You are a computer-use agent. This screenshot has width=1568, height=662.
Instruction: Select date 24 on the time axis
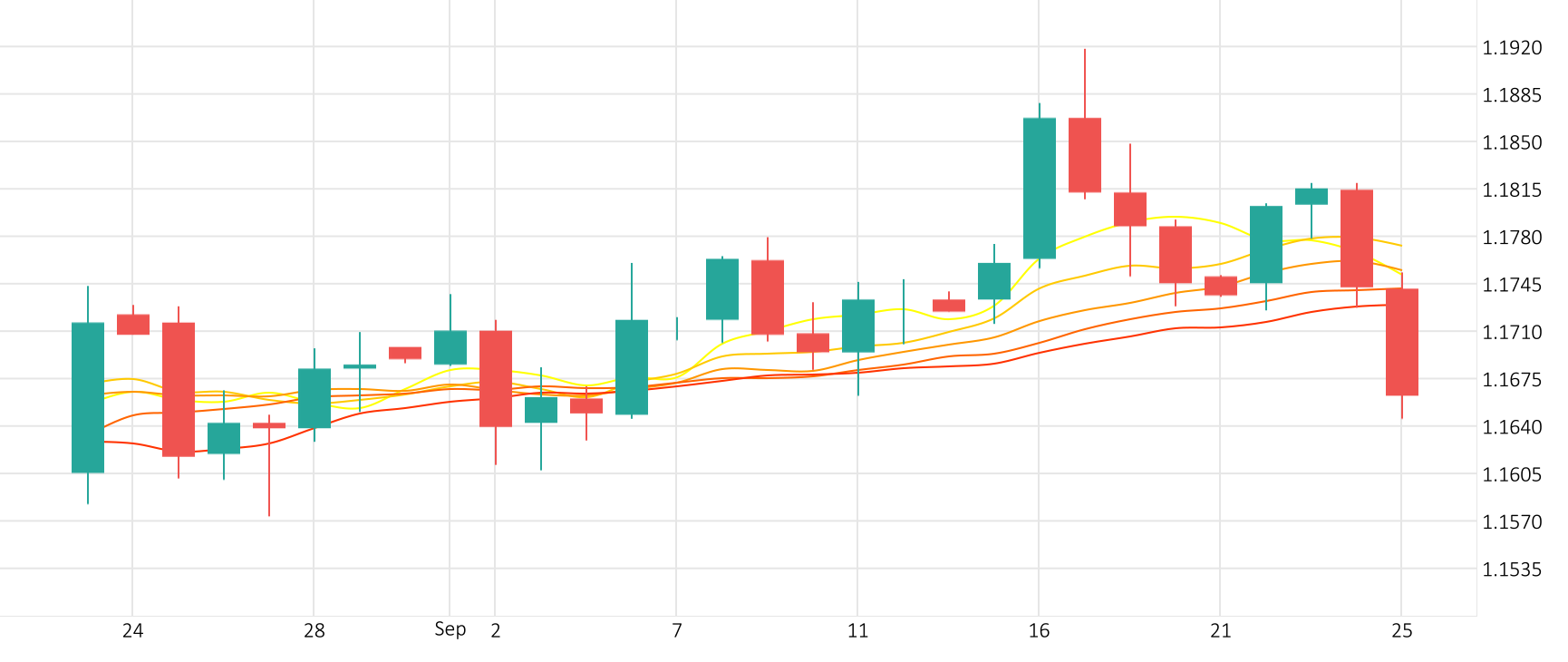(132, 630)
